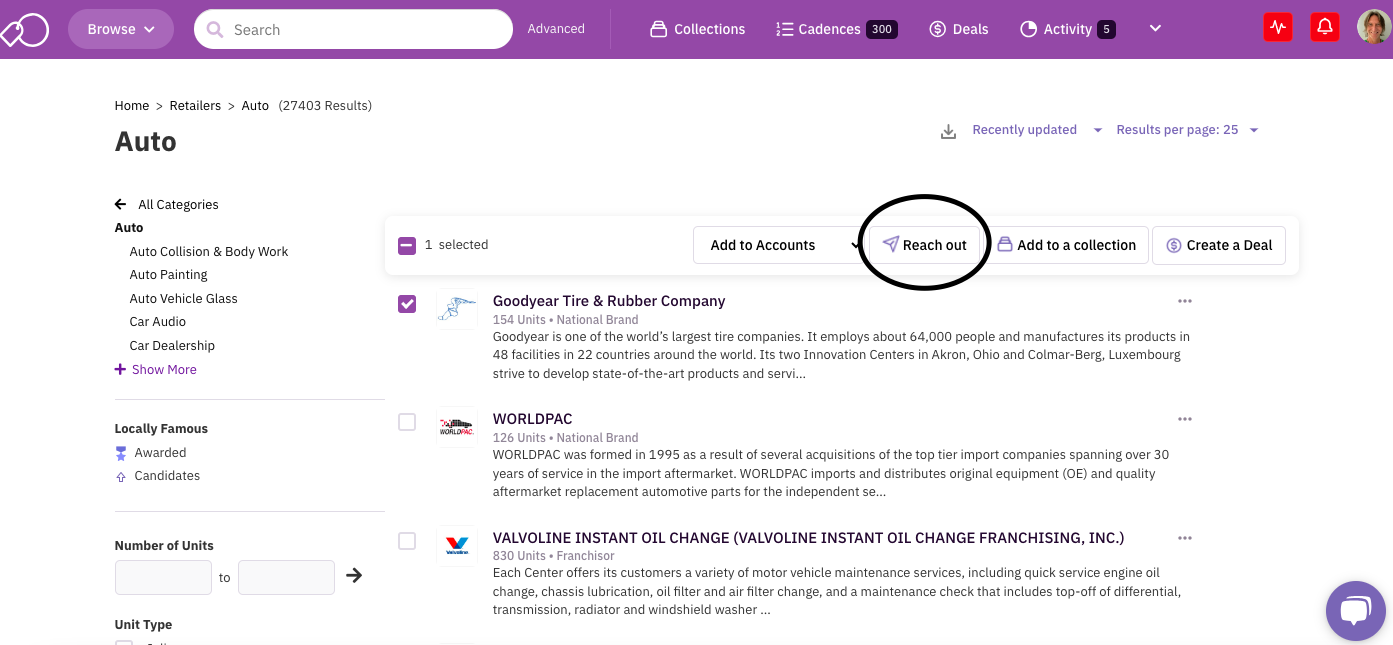Open the user profile avatar
This screenshot has height=645, width=1393.
(x=1374, y=27)
